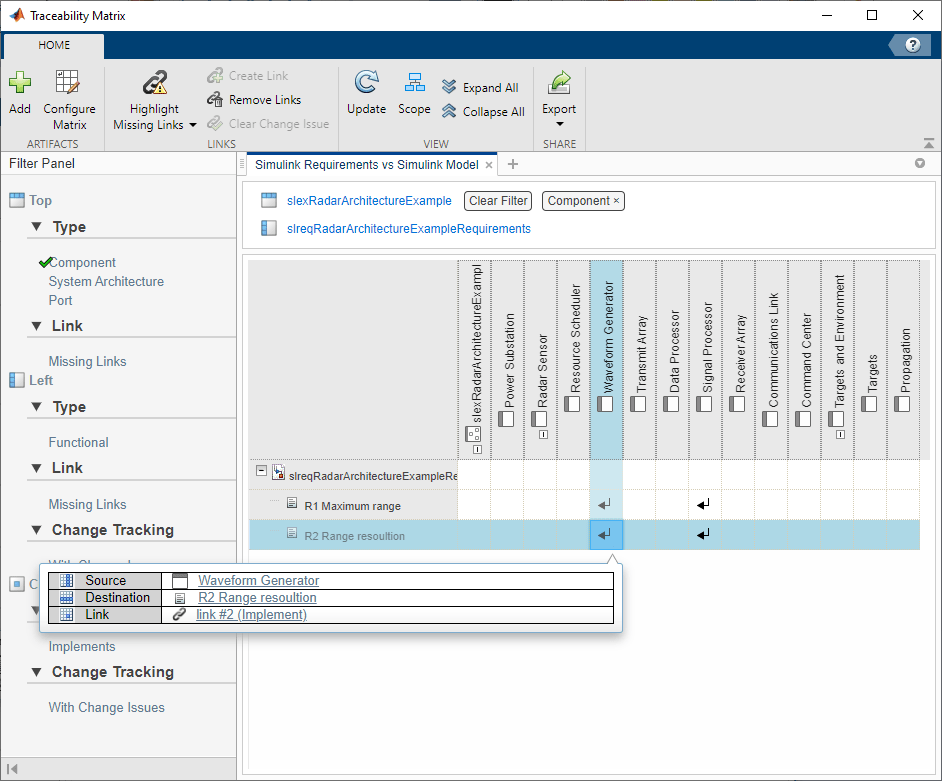This screenshot has width=942, height=781.
Task: Remove the Component filter chip
Action: click(x=616, y=201)
